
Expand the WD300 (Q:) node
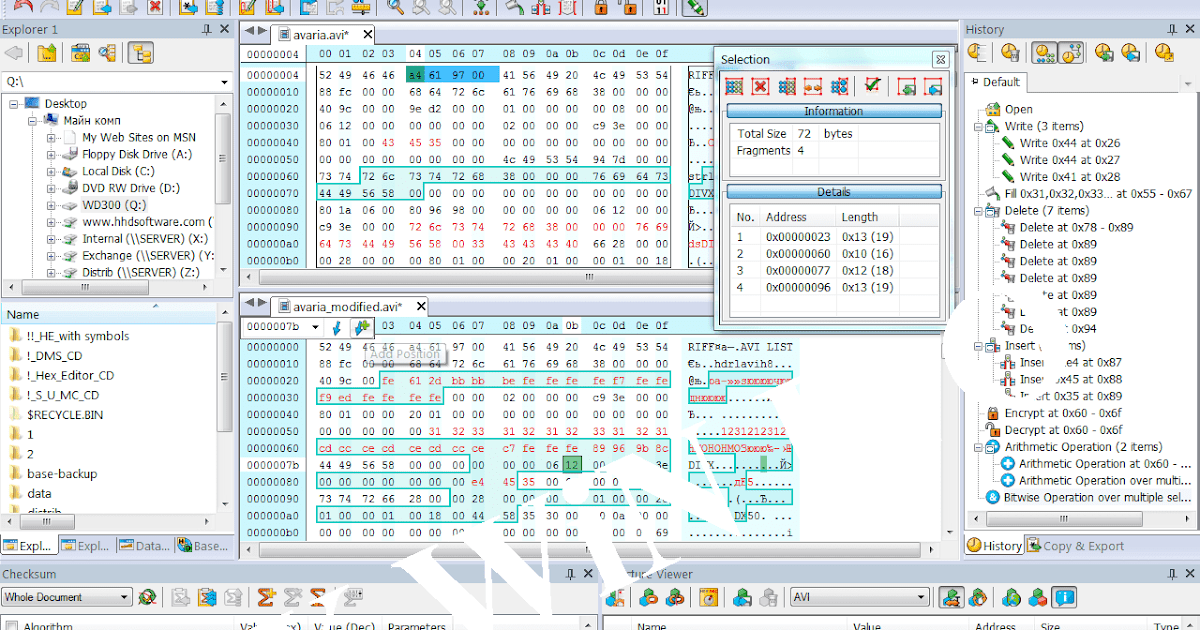pyautogui.click(x=51, y=205)
